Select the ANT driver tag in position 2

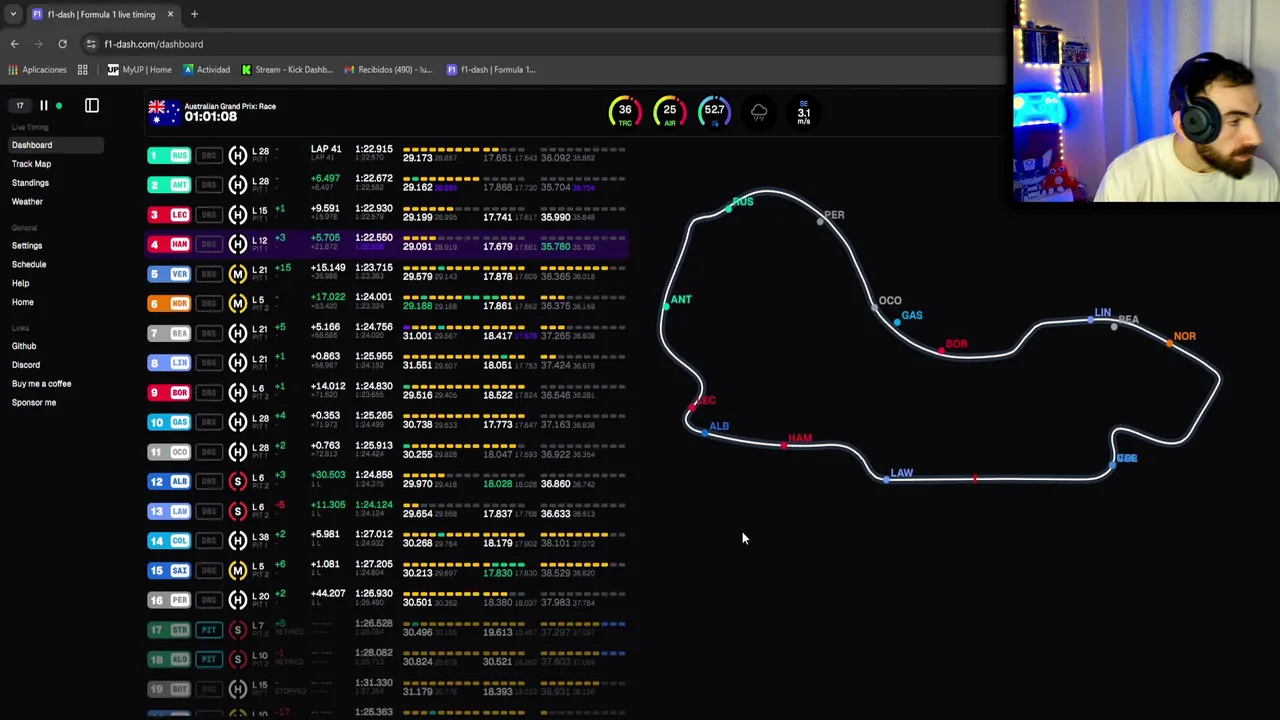(169, 185)
